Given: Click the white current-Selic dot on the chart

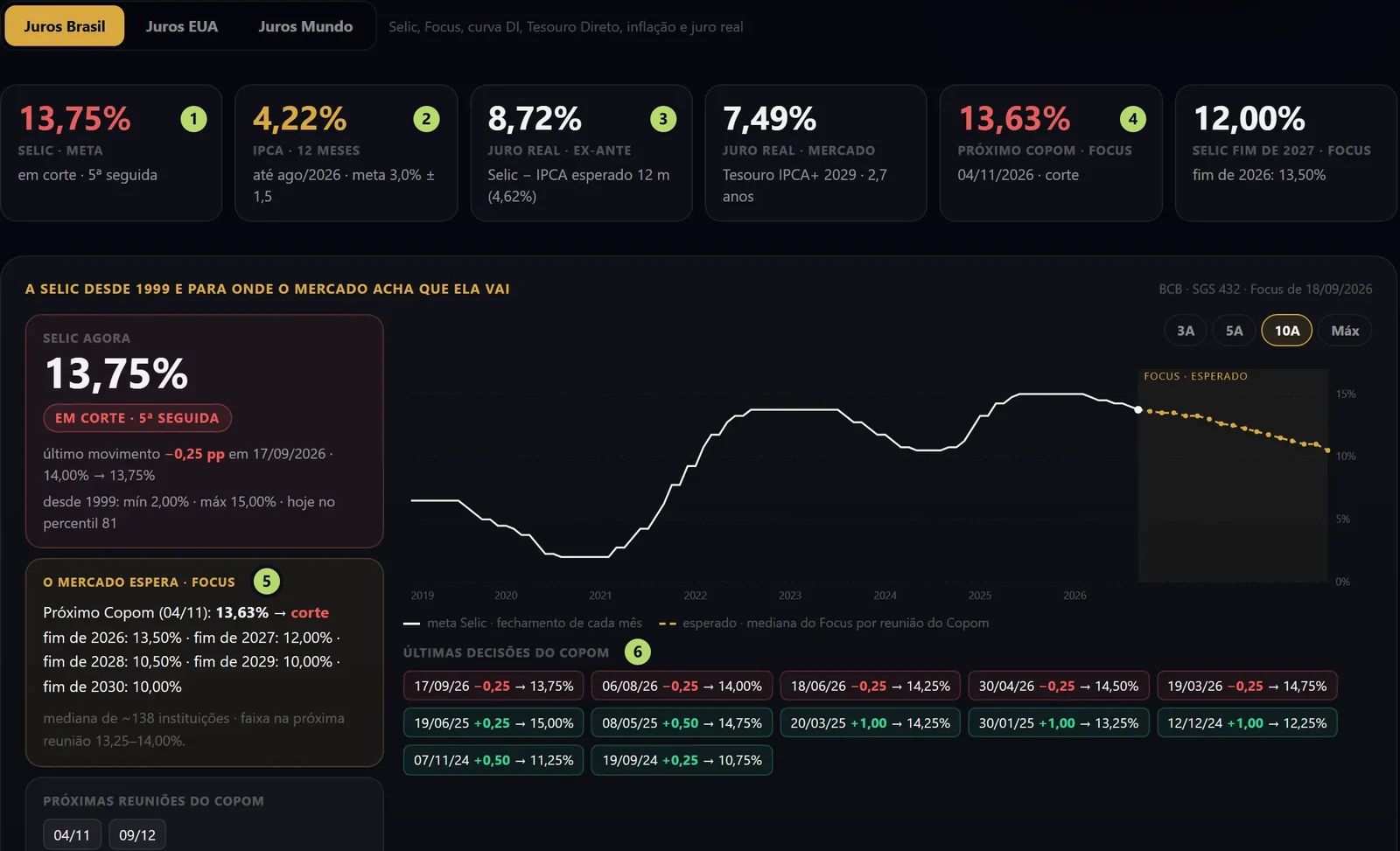Looking at the screenshot, I should point(1138,409).
